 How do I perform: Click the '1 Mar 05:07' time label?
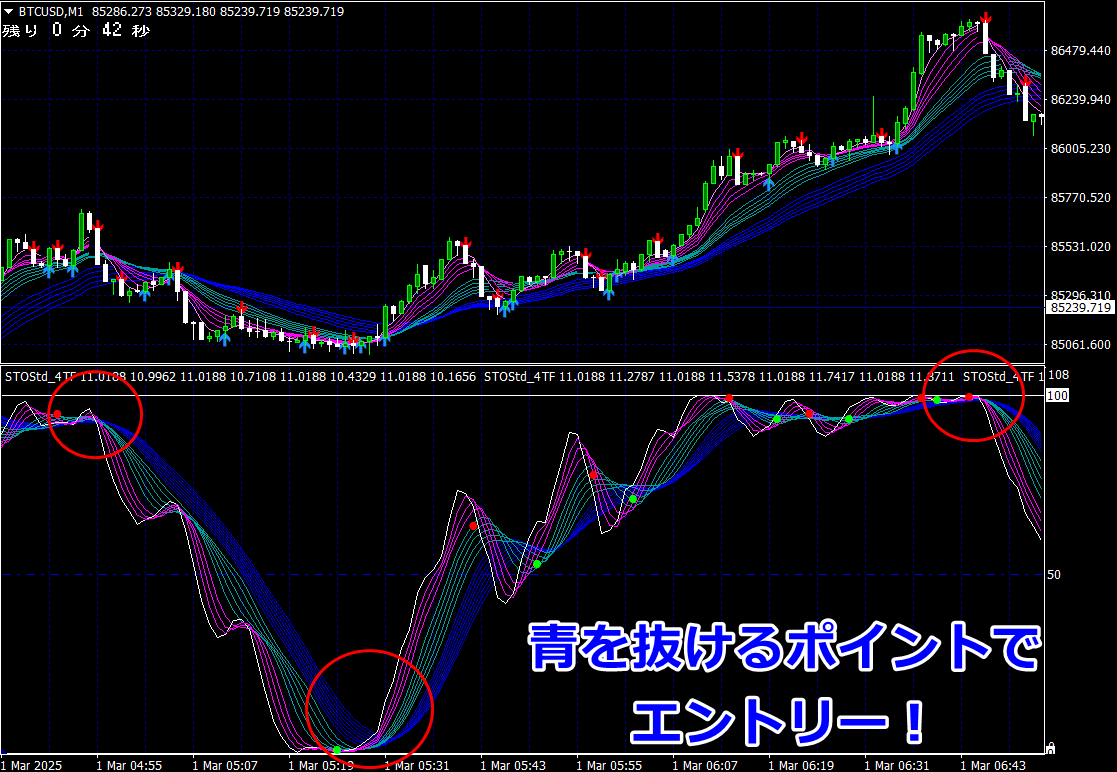(x=225, y=766)
